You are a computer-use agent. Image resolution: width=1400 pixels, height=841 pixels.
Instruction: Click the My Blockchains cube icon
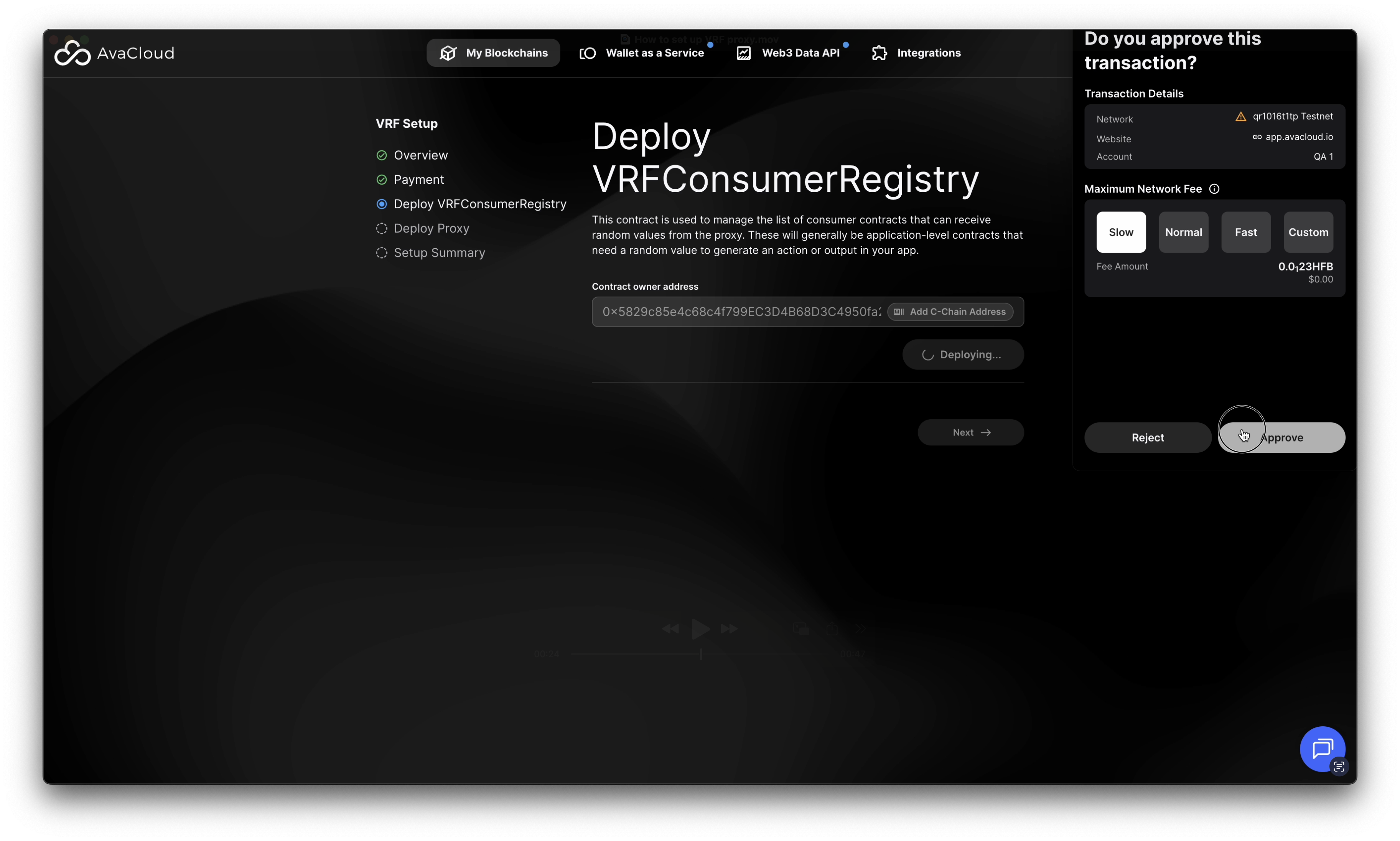pyautogui.click(x=448, y=53)
